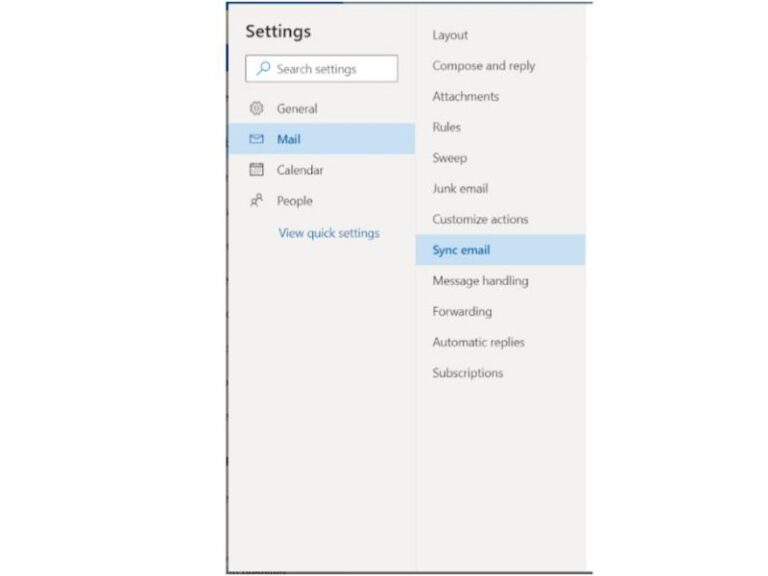Select Compose and reply option

pyautogui.click(x=483, y=66)
